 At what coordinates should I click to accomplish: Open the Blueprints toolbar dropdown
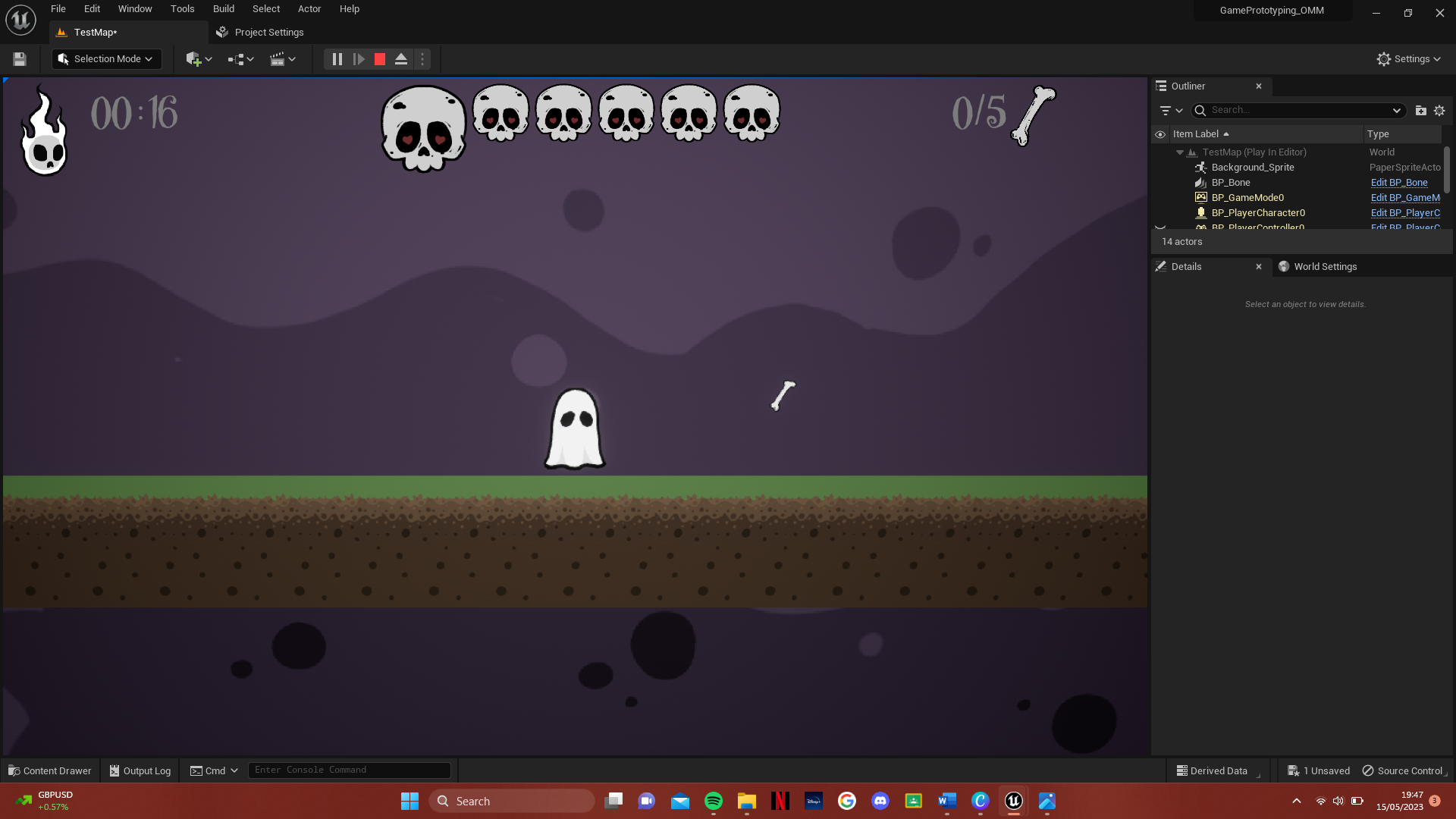click(240, 59)
